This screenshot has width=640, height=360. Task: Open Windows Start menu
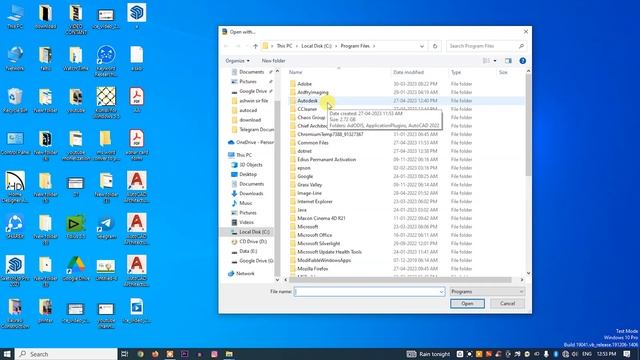coord(7,354)
